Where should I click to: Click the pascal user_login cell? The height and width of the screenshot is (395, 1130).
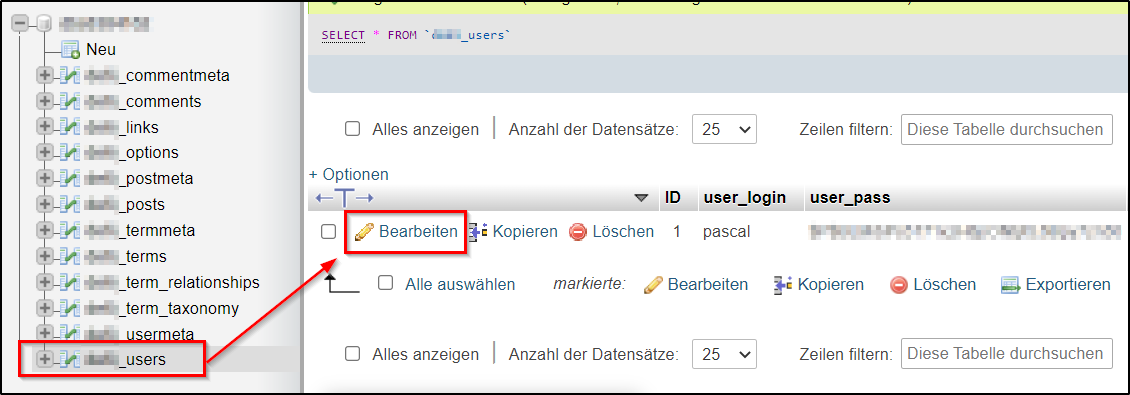[x=726, y=232]
